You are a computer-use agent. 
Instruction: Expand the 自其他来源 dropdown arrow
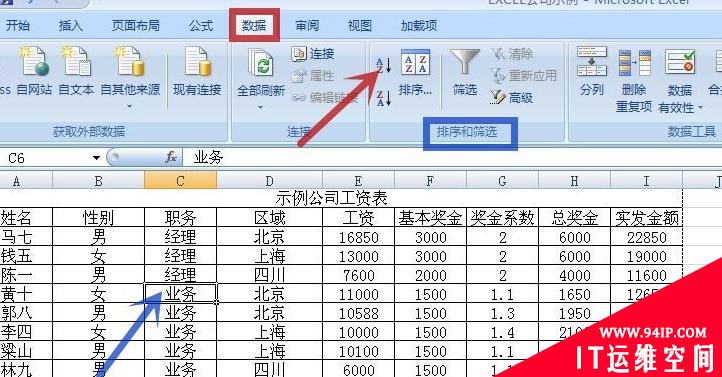(130, 106)
